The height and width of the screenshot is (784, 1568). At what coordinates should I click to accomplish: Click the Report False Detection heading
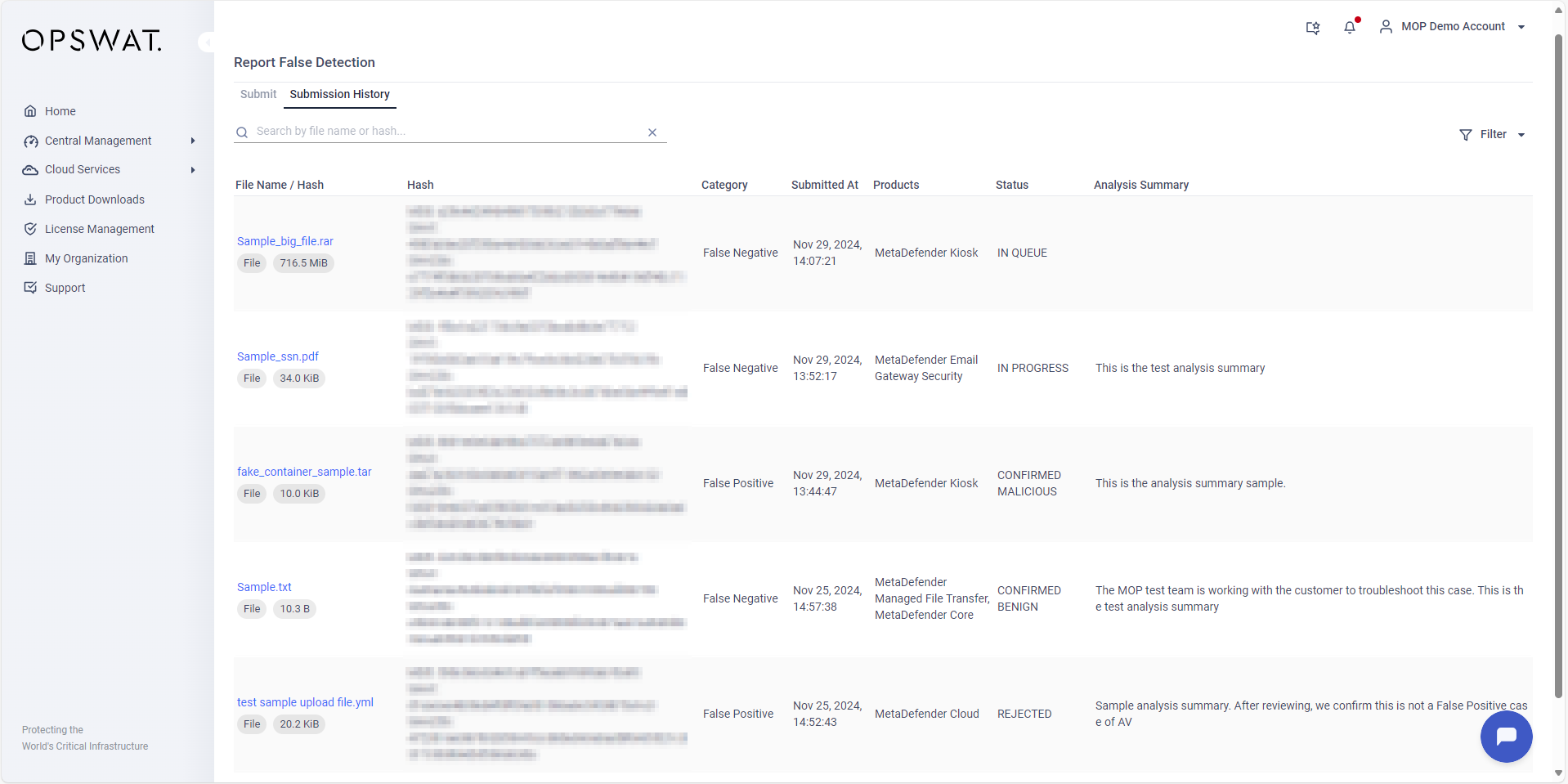[304, 63]
